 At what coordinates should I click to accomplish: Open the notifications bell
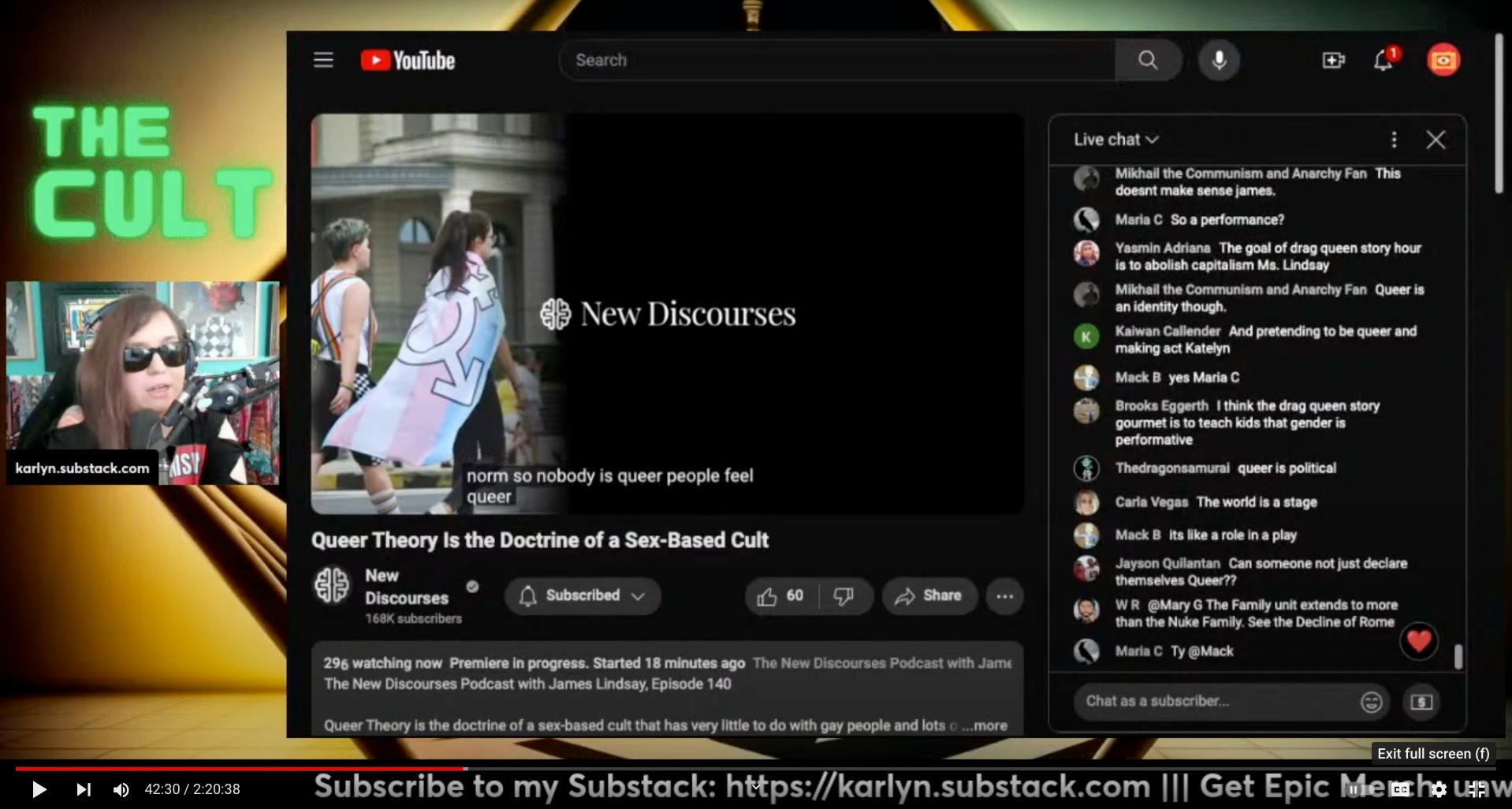pyautogui.click(x=1384, y=60)
